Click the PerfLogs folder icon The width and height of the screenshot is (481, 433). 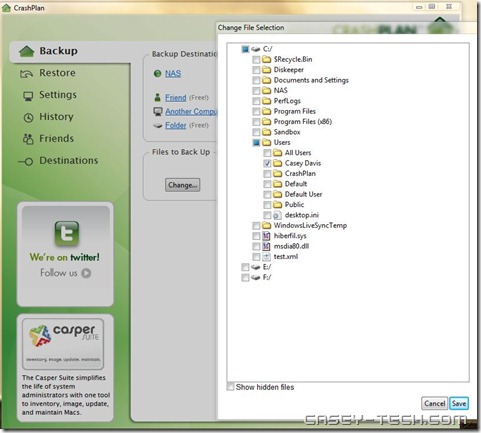coord(266,101)
